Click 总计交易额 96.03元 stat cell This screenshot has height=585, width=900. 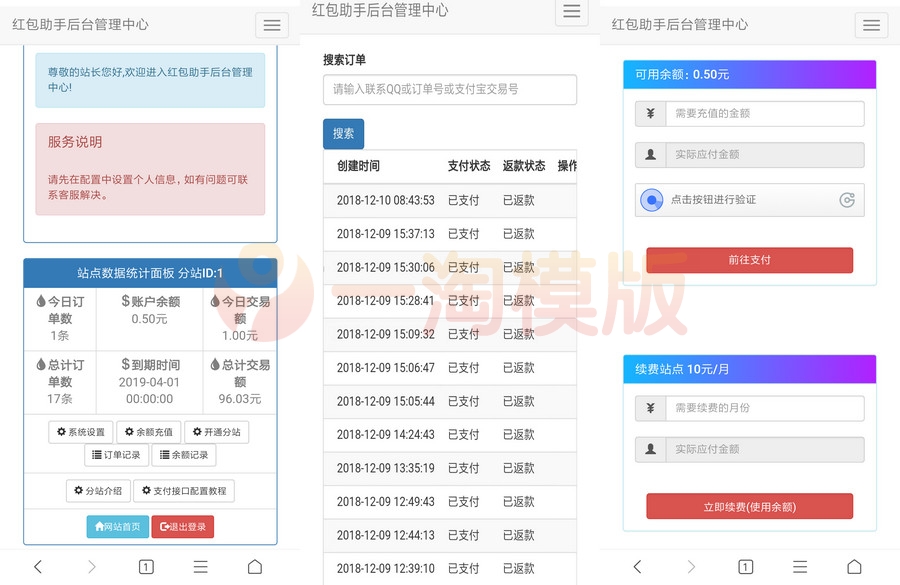pyautogui.click(x=240, y=382)
